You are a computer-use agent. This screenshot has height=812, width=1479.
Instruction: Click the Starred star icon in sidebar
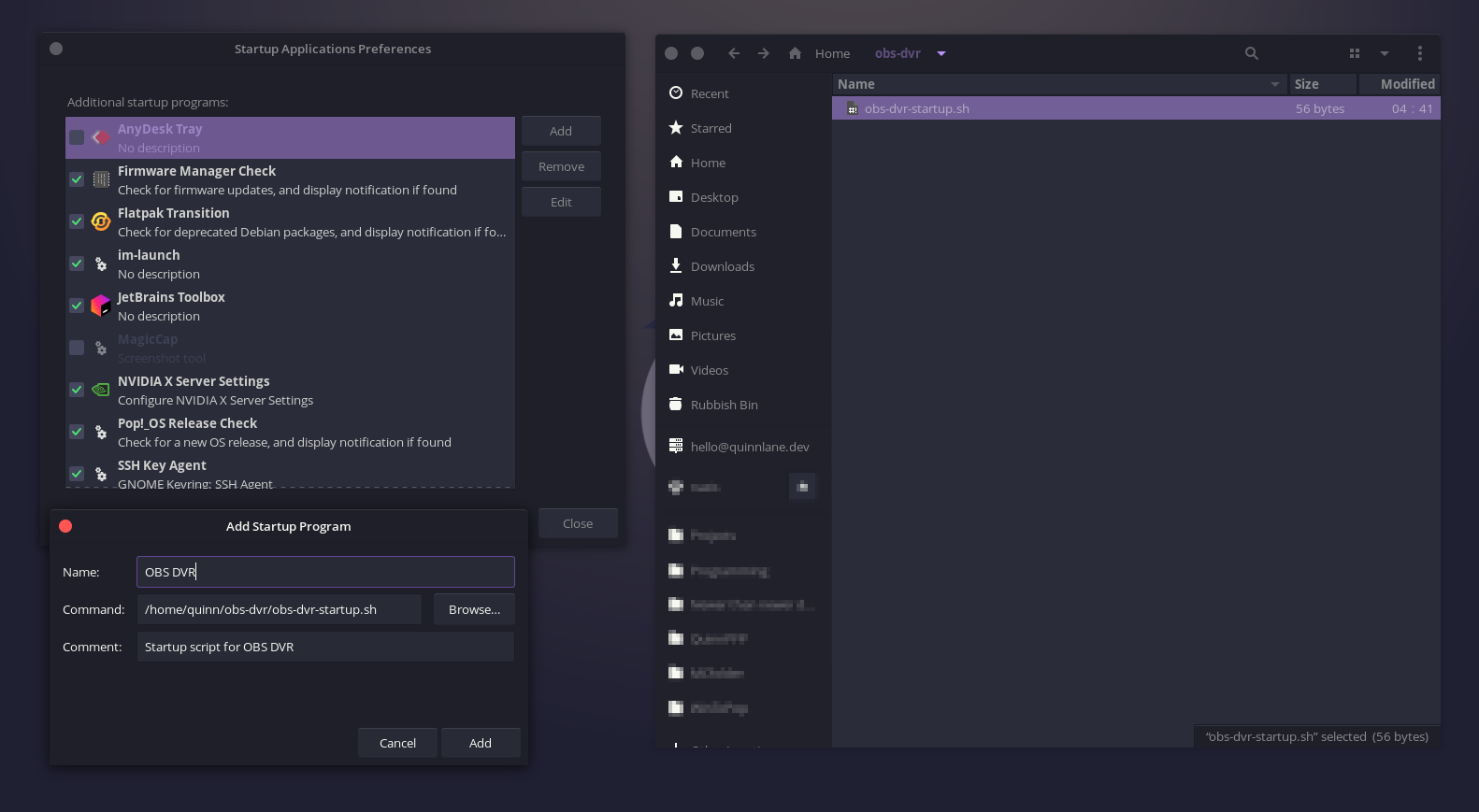(676, 127)
